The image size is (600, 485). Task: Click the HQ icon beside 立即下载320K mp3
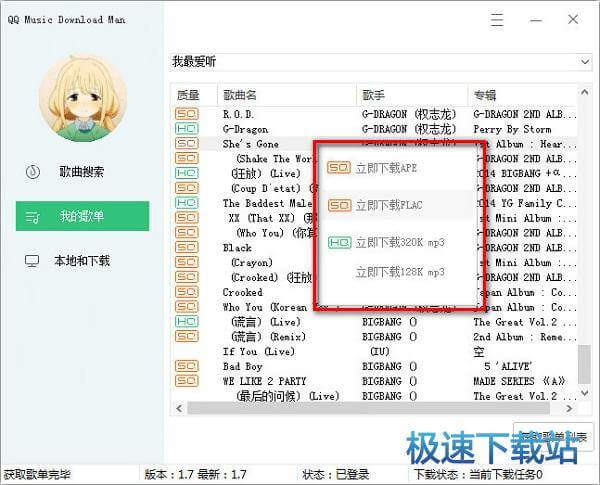(x=339, y=242)
